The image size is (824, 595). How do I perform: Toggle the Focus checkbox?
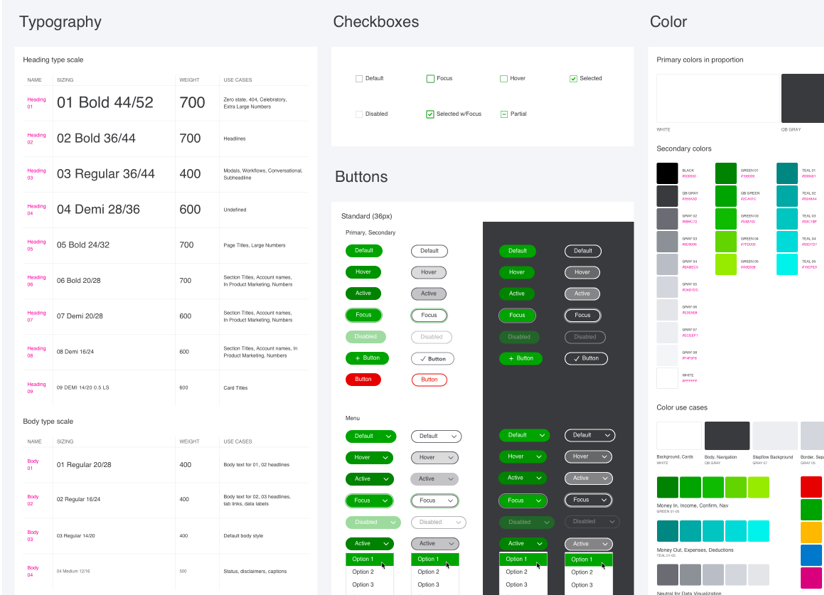(430, 78)
